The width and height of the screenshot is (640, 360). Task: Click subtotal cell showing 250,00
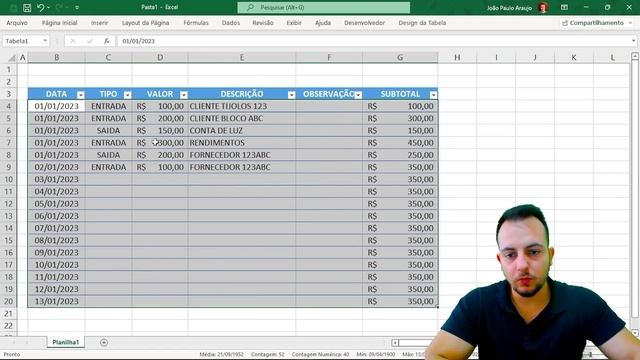pos(400,155)
